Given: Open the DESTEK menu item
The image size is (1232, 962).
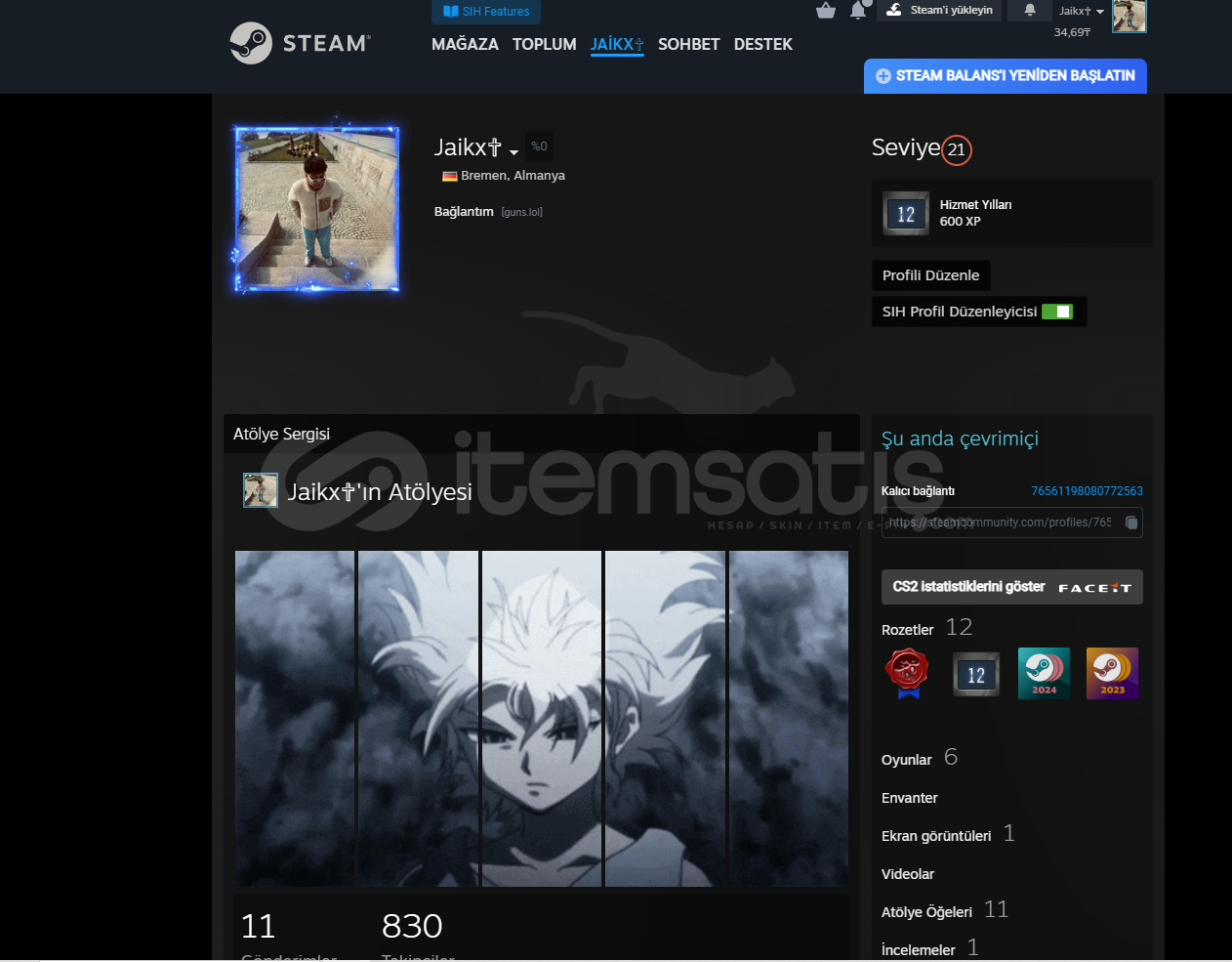Looking at the screenshot, I should 763,44.
